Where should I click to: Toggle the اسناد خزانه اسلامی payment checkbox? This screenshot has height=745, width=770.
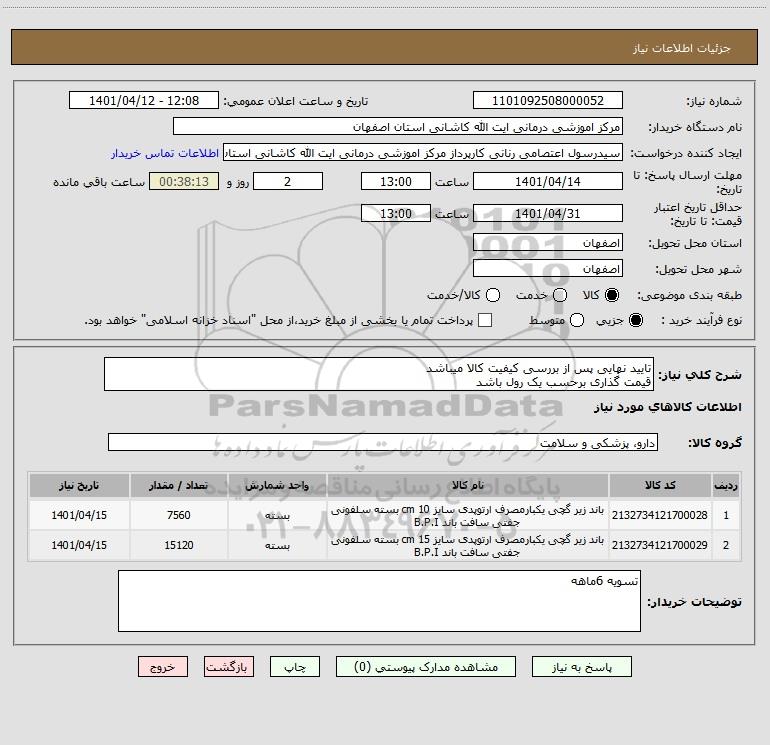(x=485, y=320)
